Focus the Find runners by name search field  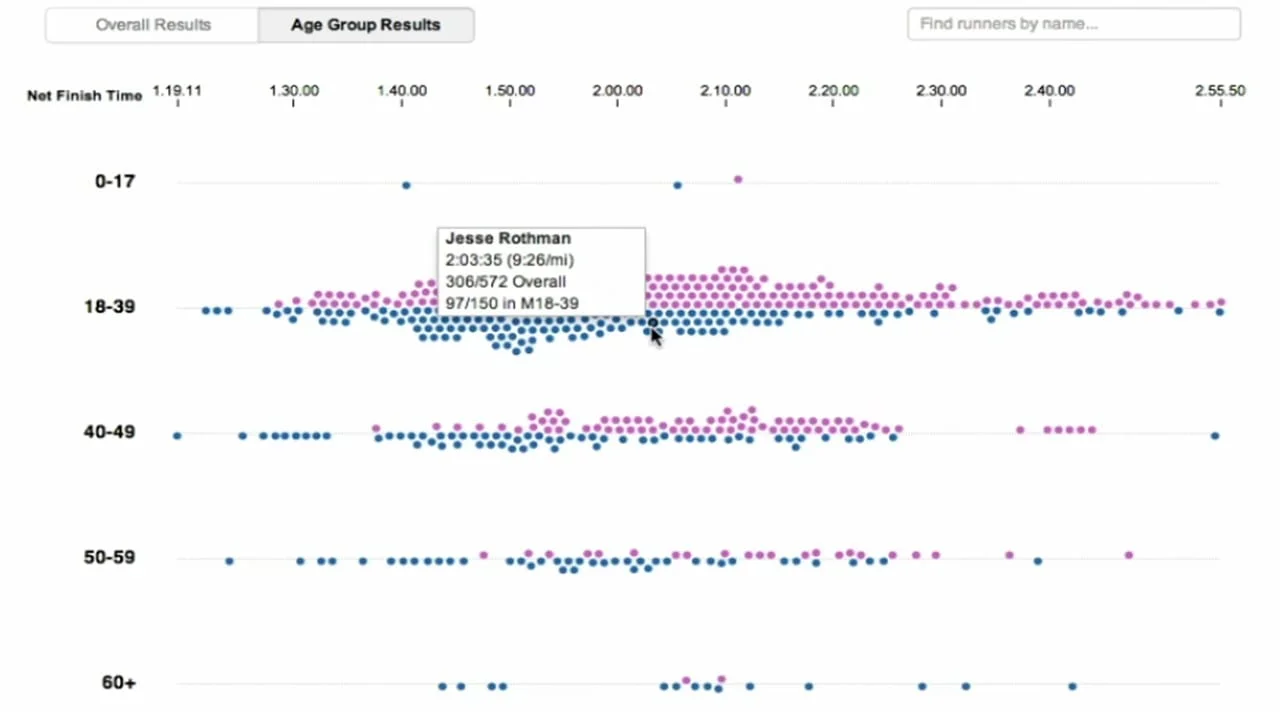pyautogui.click(x=1074, y=24)
